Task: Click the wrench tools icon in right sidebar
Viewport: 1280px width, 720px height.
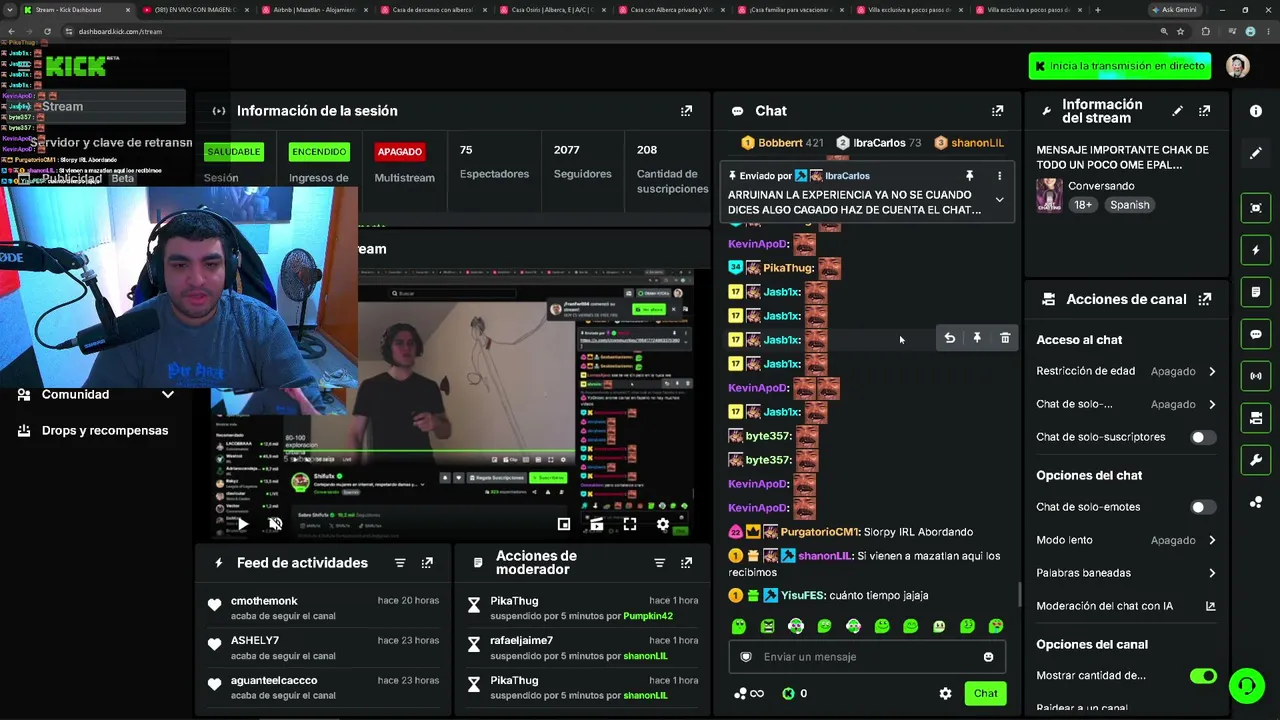Action: pyautogui.click(x=1256, y=460)
